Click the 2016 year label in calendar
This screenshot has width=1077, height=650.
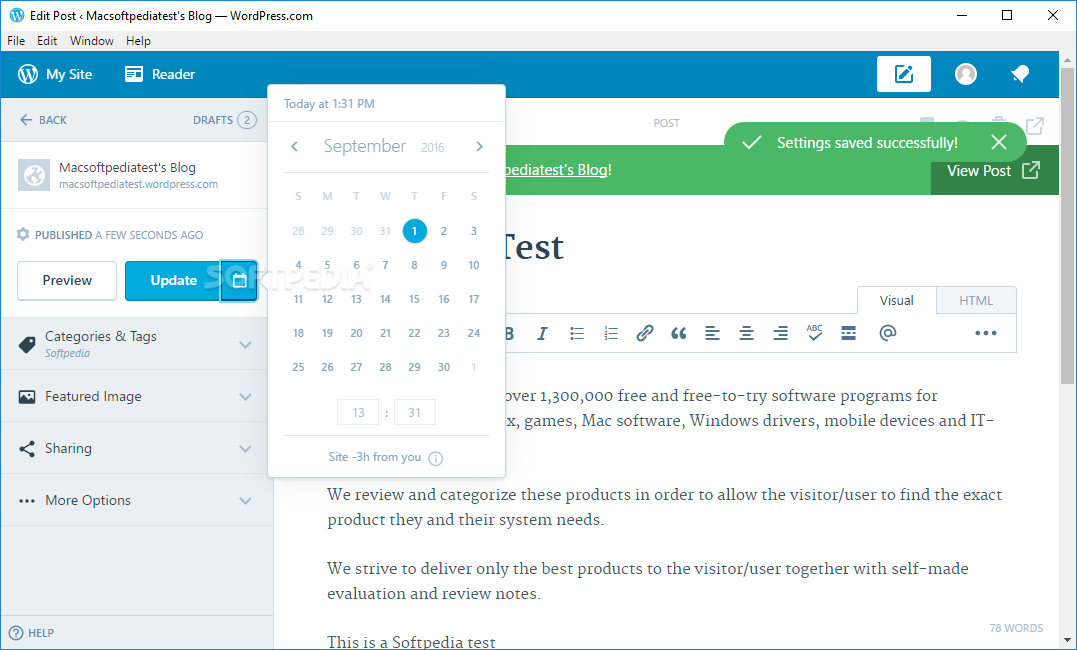[x=433, y=148]
